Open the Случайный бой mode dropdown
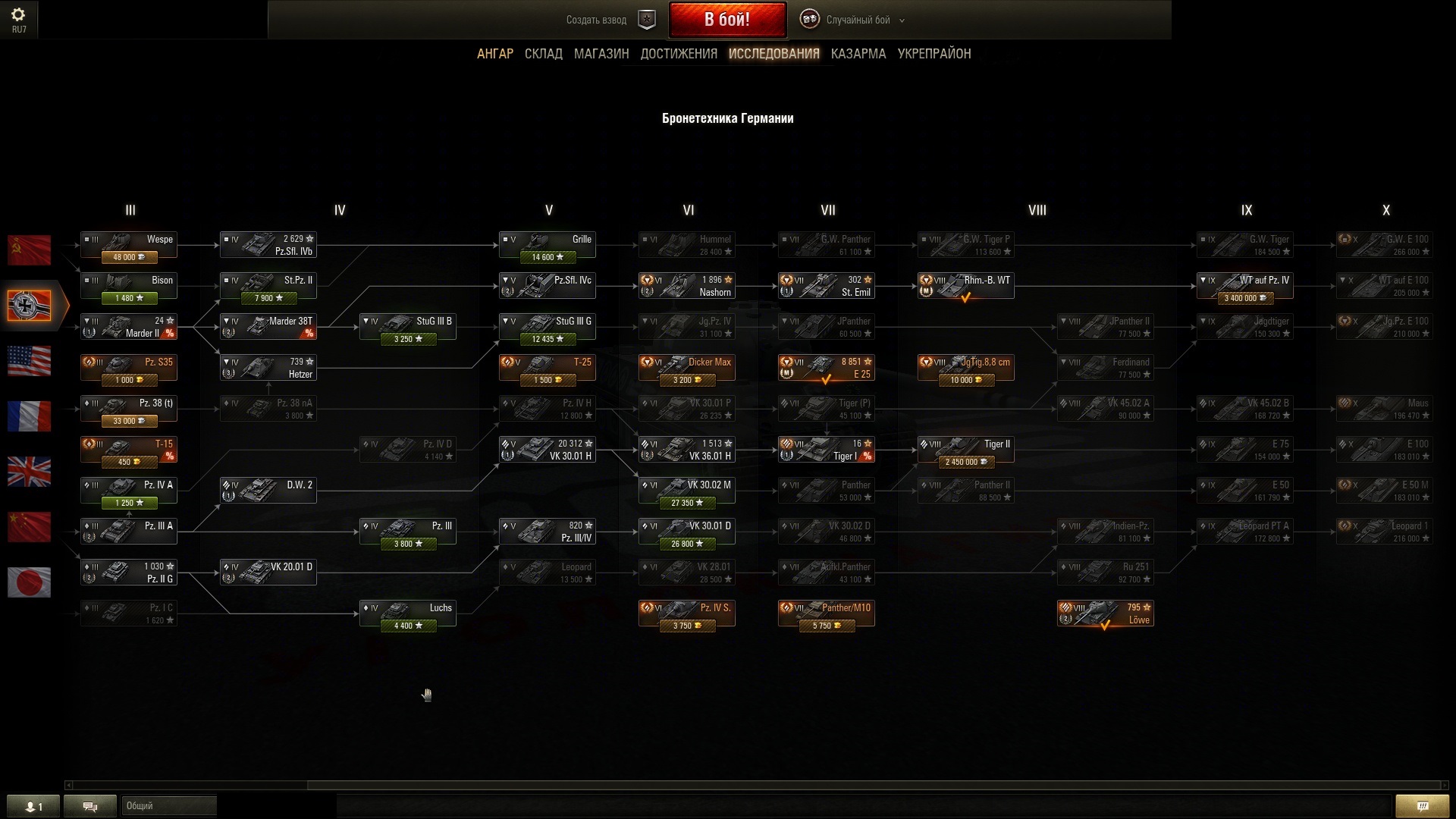1456x819 pixels. pos(864,20)
